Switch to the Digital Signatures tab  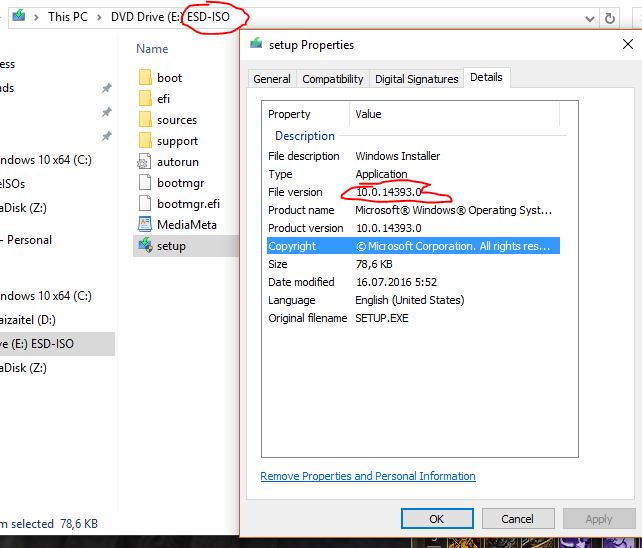416,79
